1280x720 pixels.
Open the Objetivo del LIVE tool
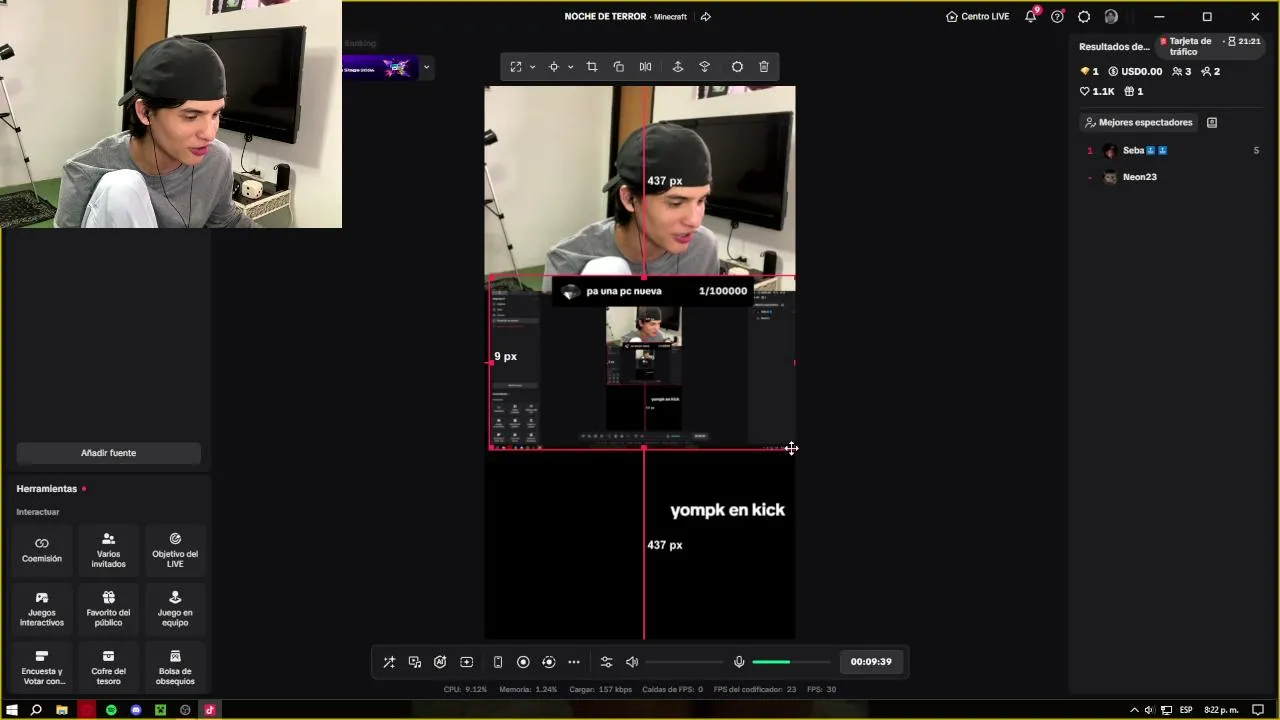(175, 549)
